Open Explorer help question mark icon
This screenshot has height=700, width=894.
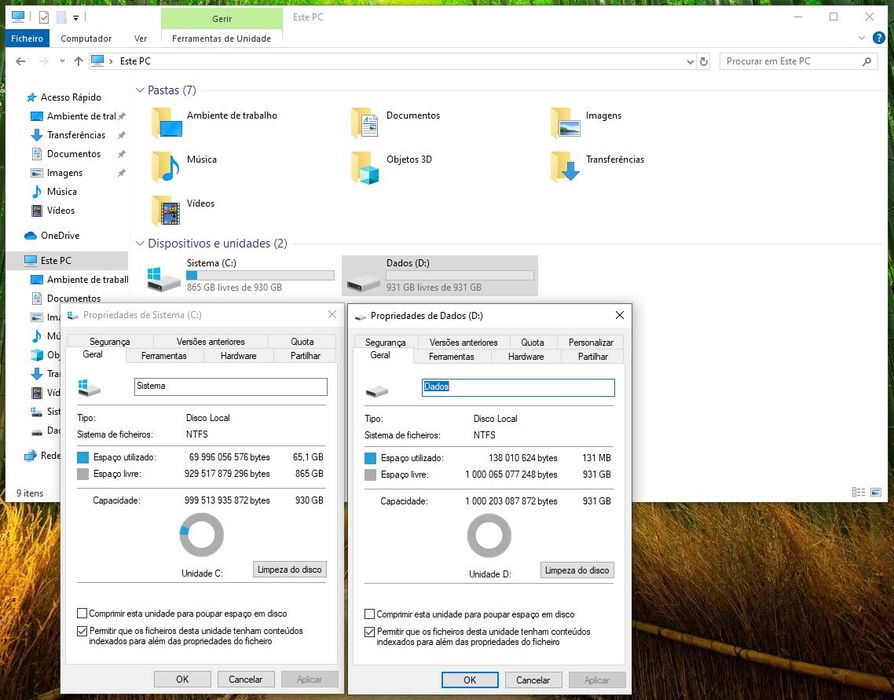click(879, 38)
